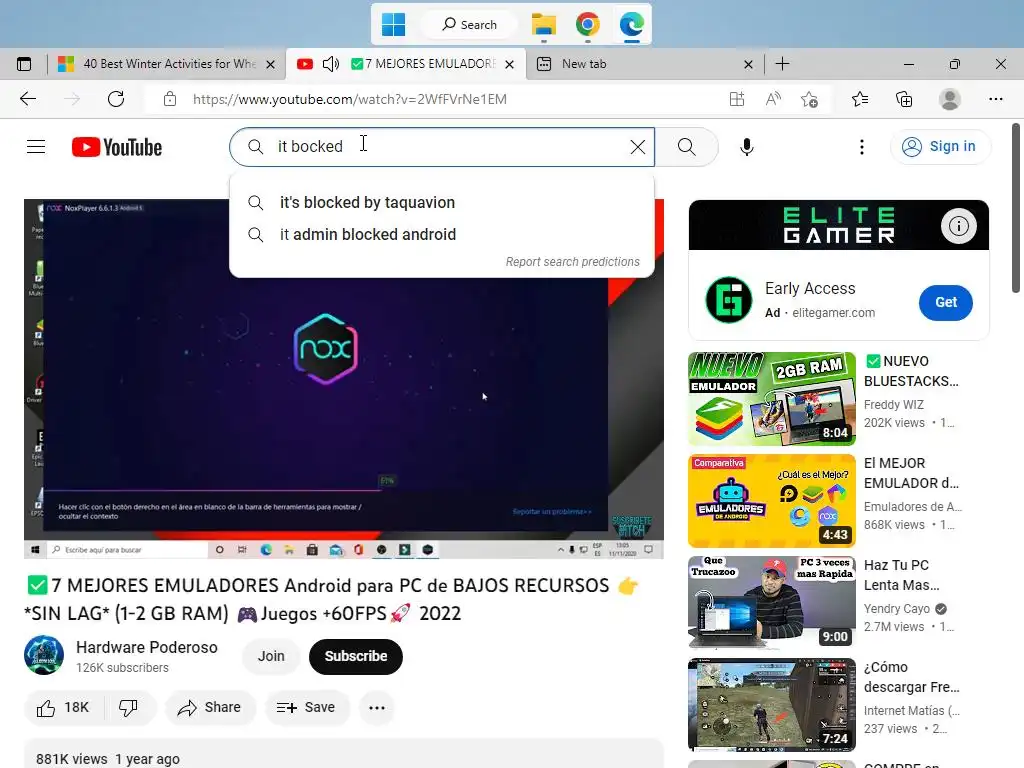Open the ad info icon on Elite Gamer
This screenshot has height=768, width=1024.
click(958, 226)
